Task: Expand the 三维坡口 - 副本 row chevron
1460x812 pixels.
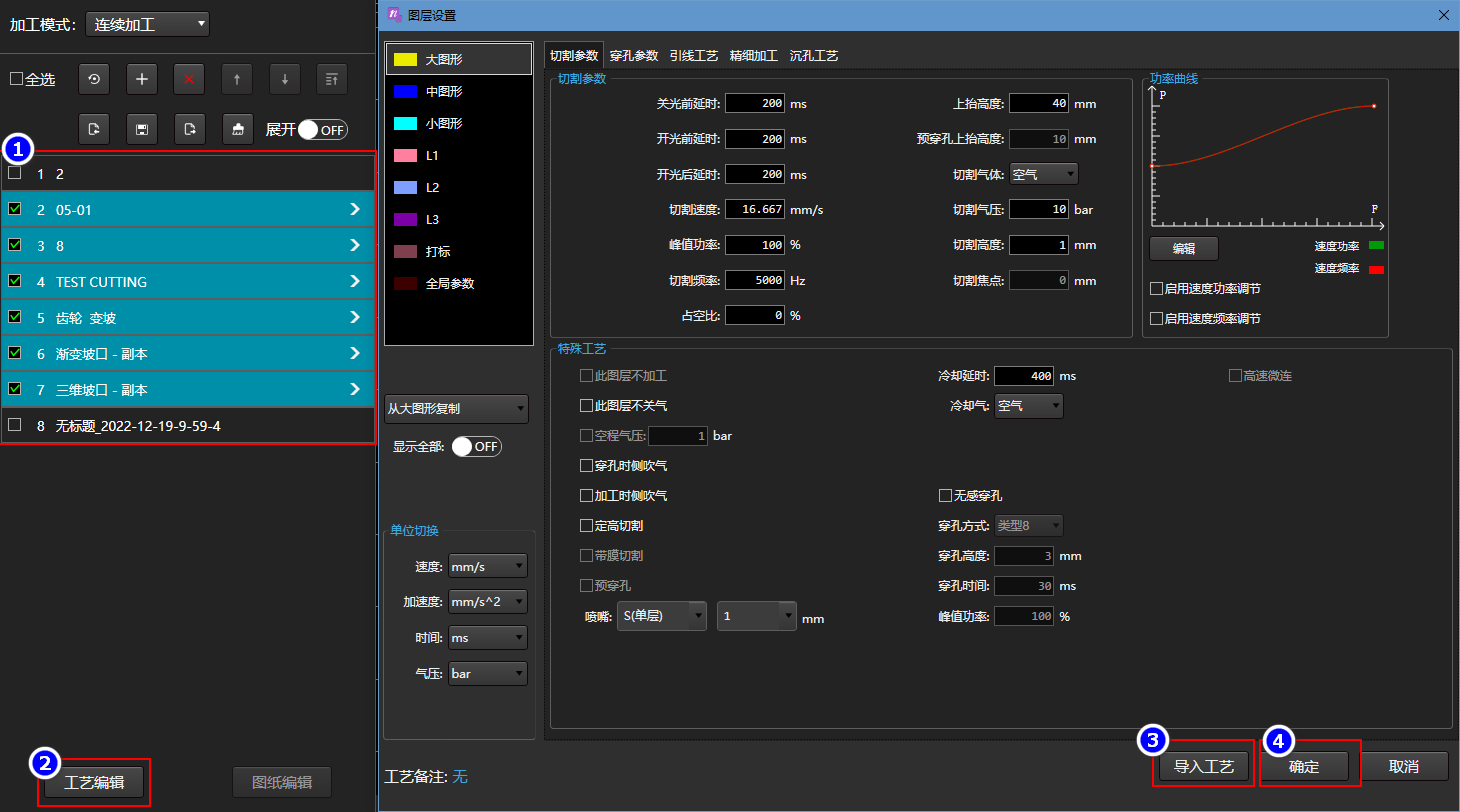Action: (x=355, y=389)
